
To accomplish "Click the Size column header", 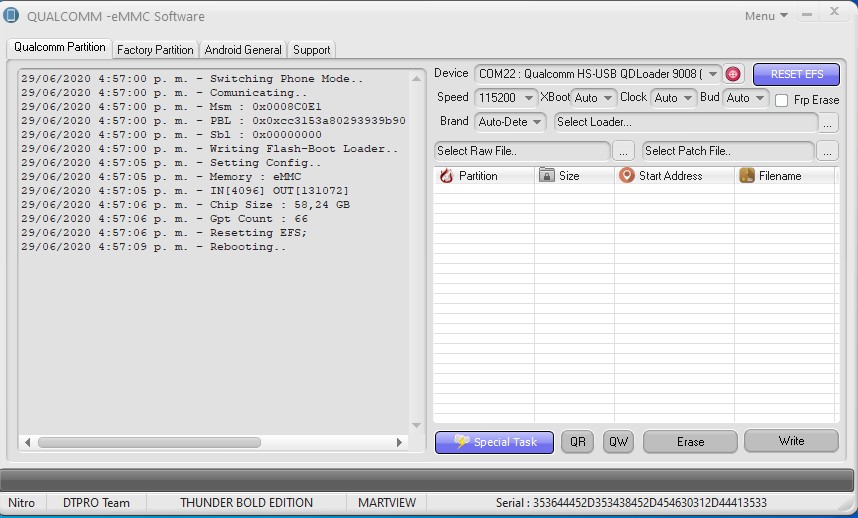I will (574, 176).
